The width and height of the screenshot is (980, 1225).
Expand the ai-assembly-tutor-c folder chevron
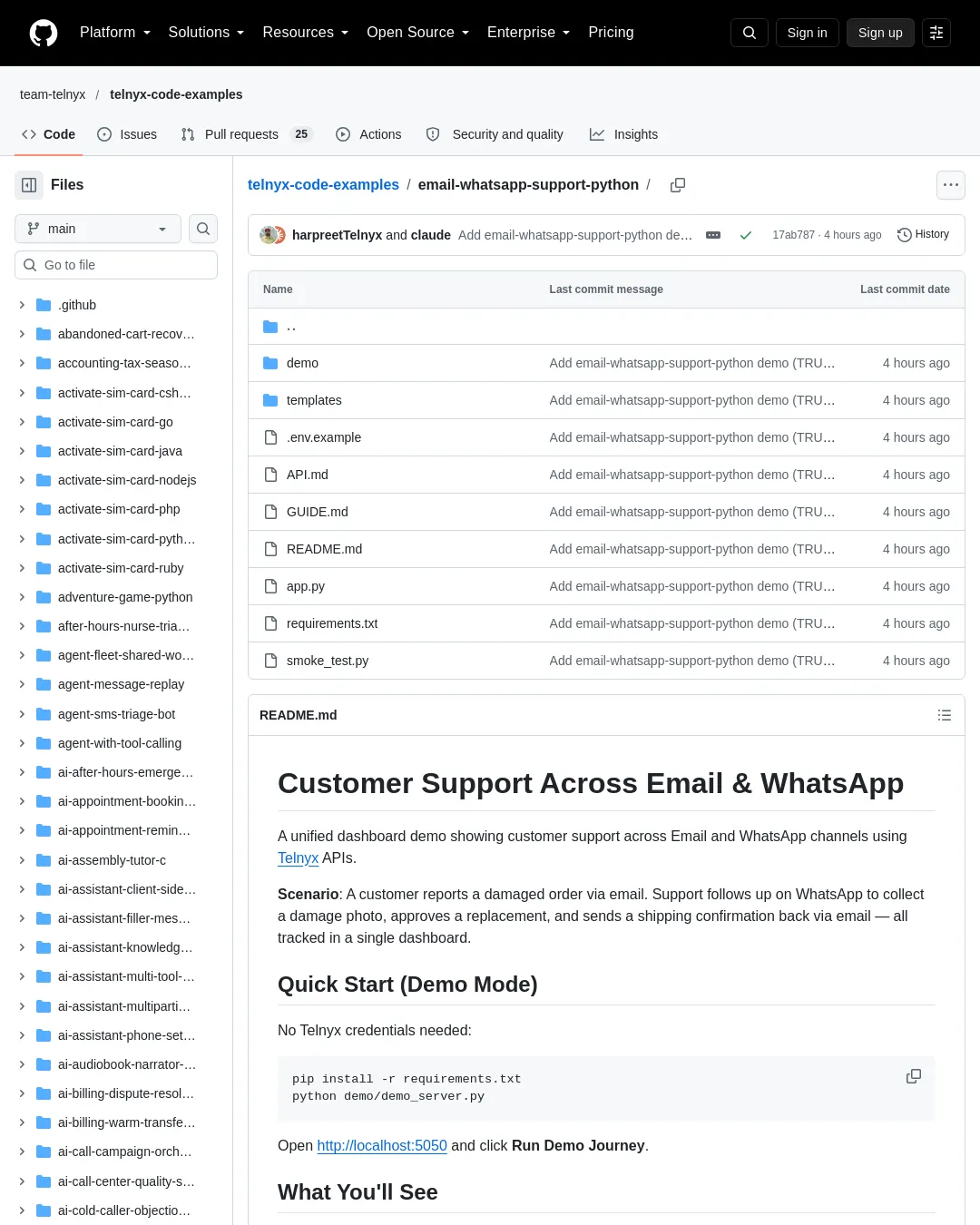click(x=22, y=860)
